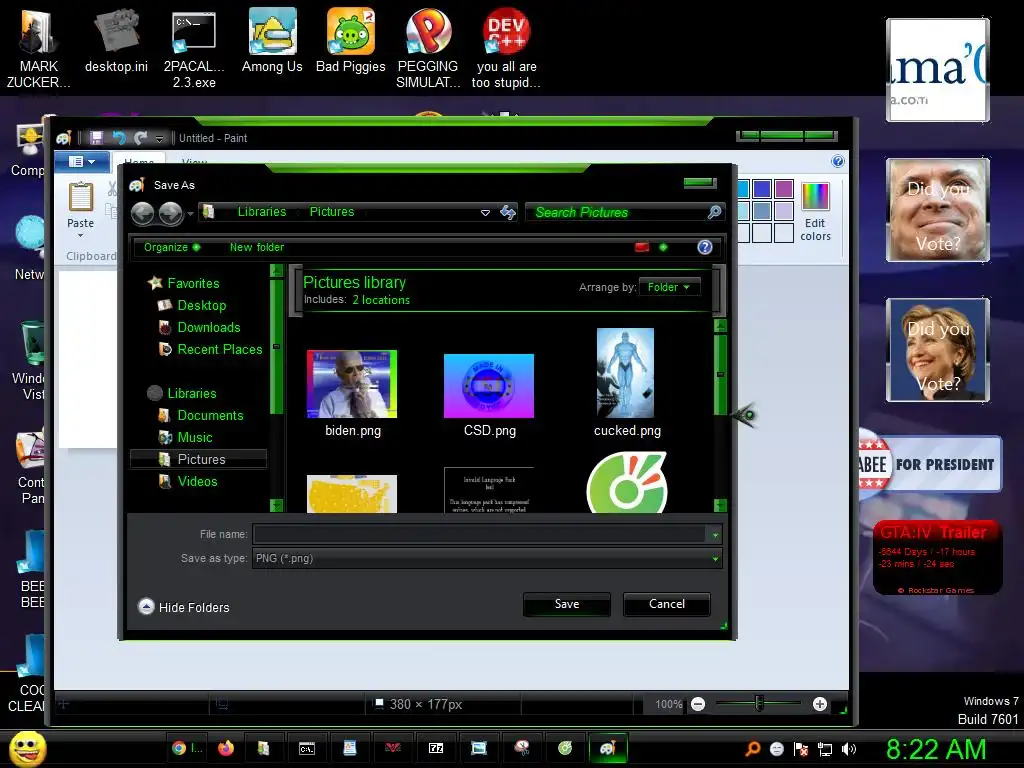Click in the File name input field
Image resolution: width=1024 pixels, height=768 pixels.
tap(480, 534)
